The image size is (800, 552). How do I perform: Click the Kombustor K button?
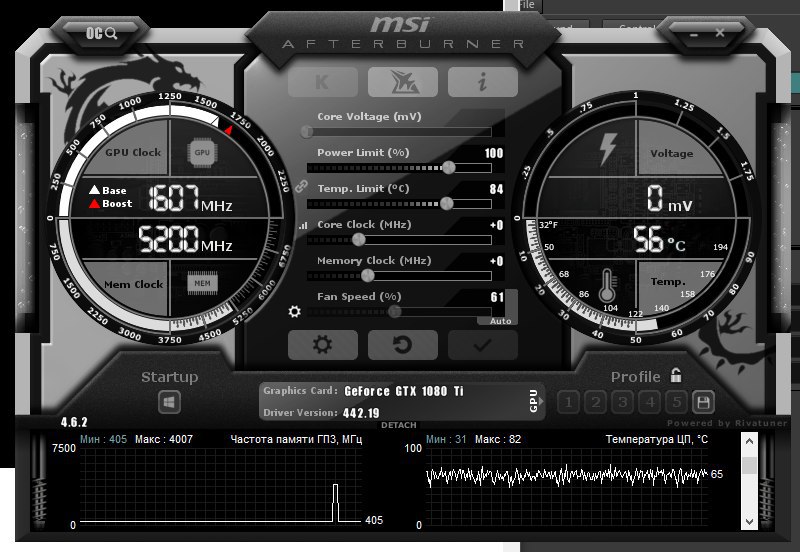pos(322,82)
